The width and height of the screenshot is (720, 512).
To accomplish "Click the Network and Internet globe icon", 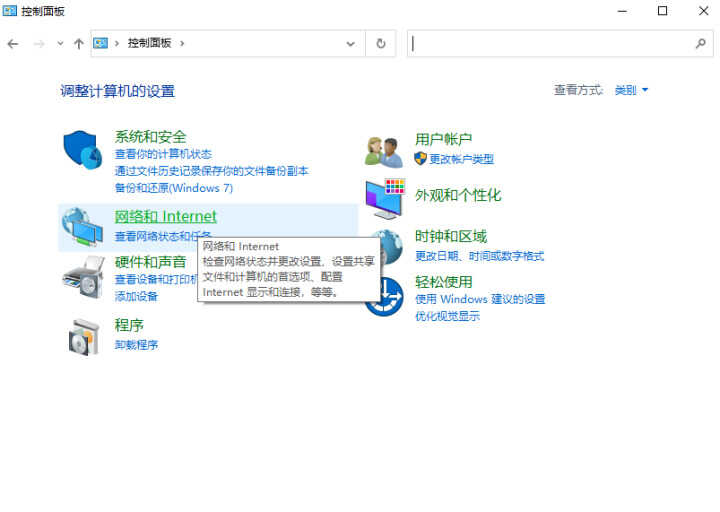I will coord(83,227).
